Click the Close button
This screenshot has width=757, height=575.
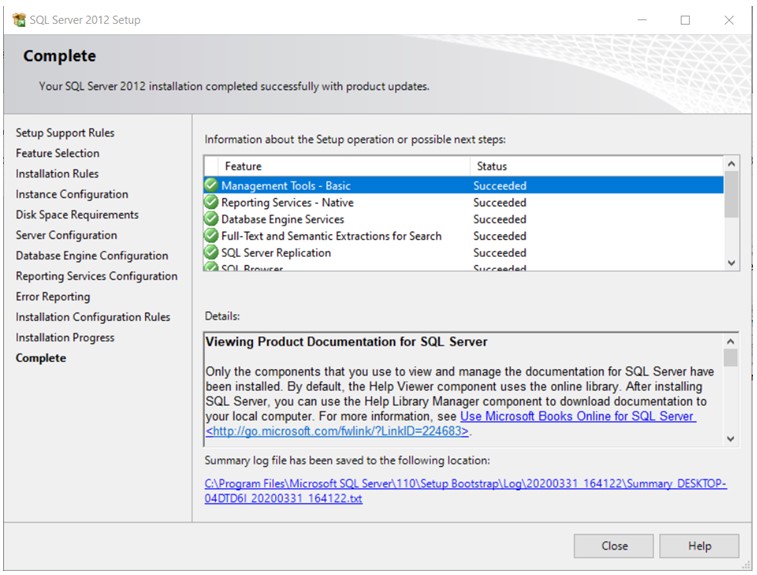(614, 546)
